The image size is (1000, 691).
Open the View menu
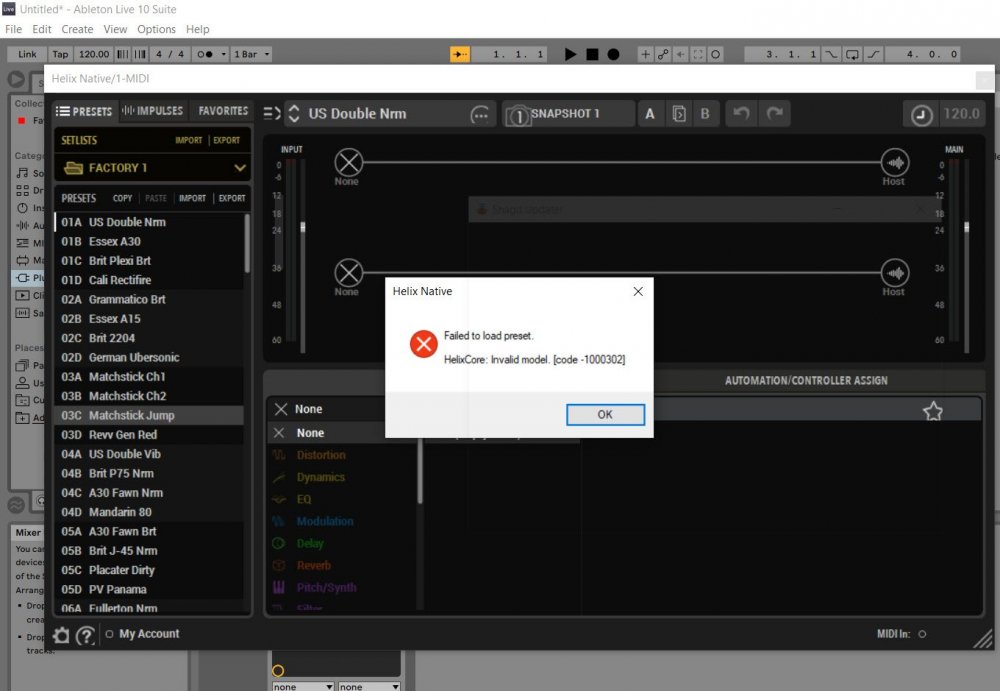tap(115, 29)
